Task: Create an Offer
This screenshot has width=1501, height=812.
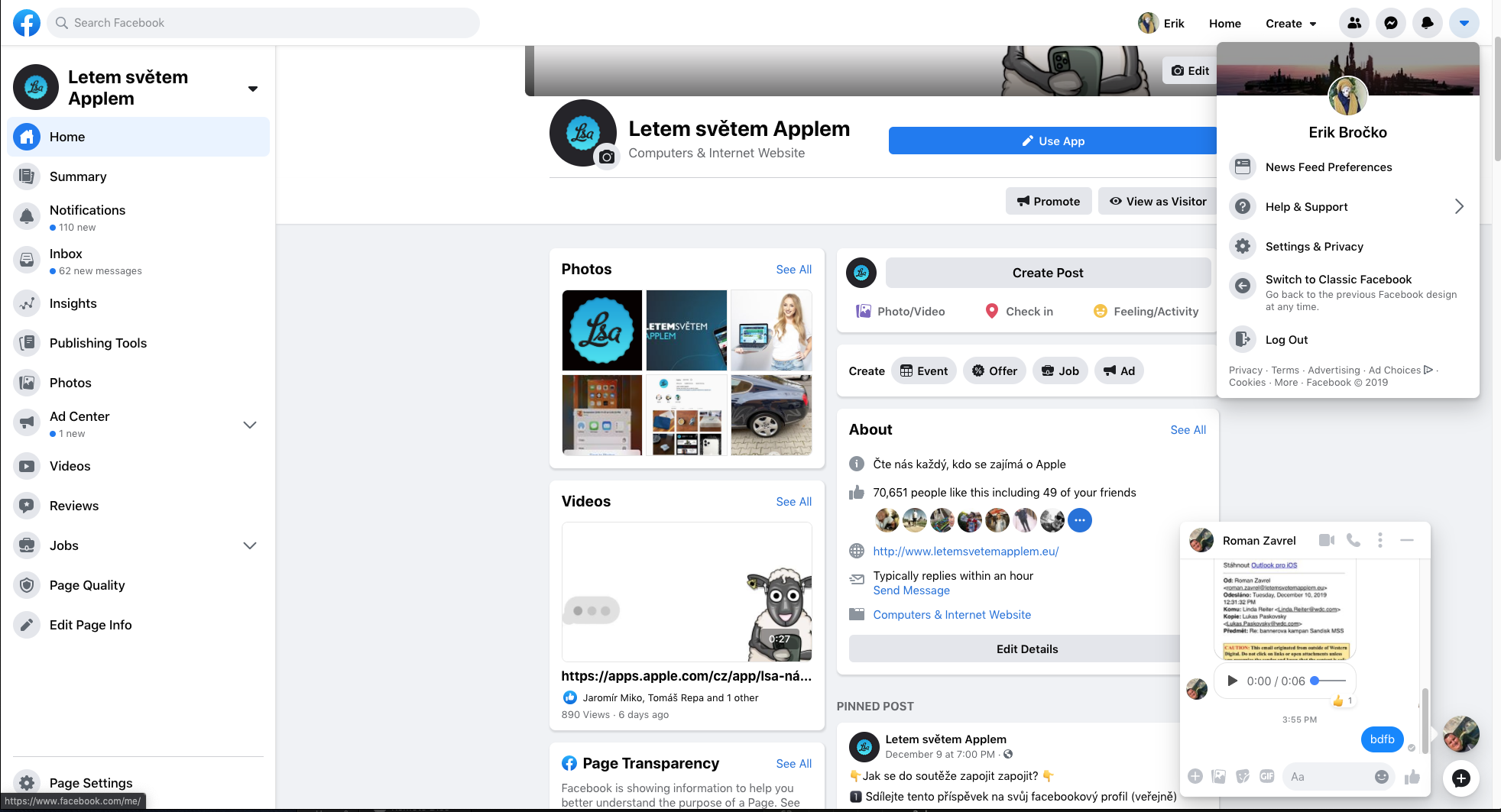Action: [994, 370]
